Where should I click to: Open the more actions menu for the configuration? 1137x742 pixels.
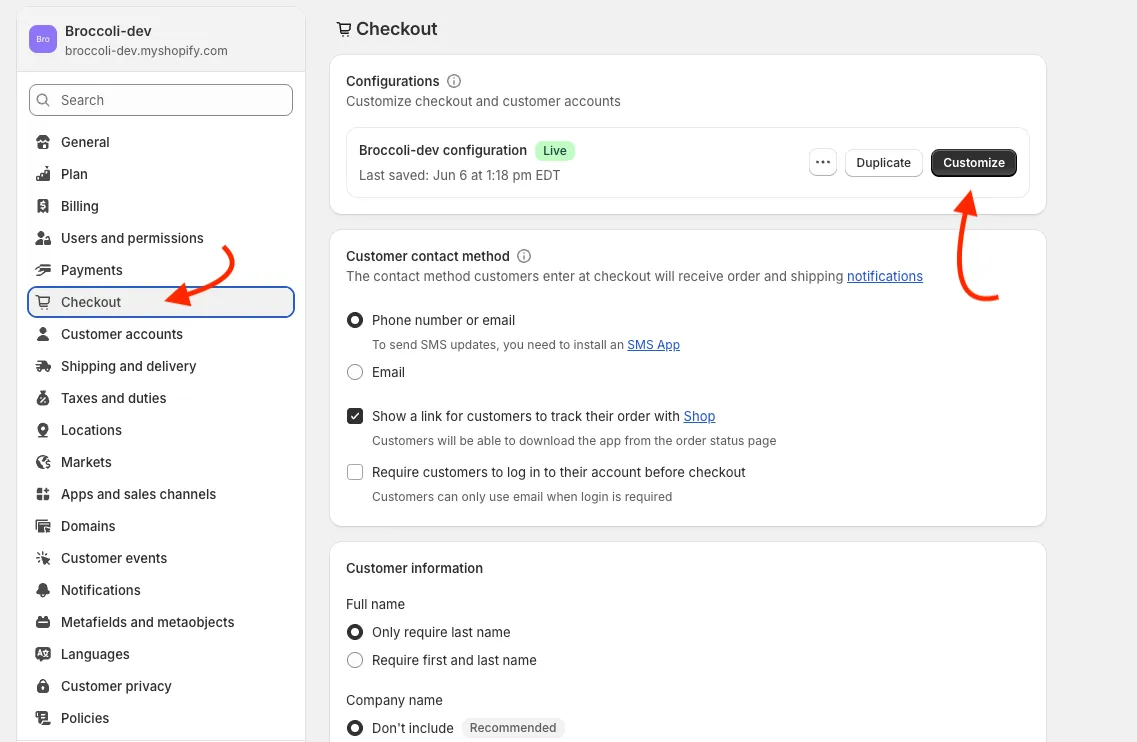[822, 162]
